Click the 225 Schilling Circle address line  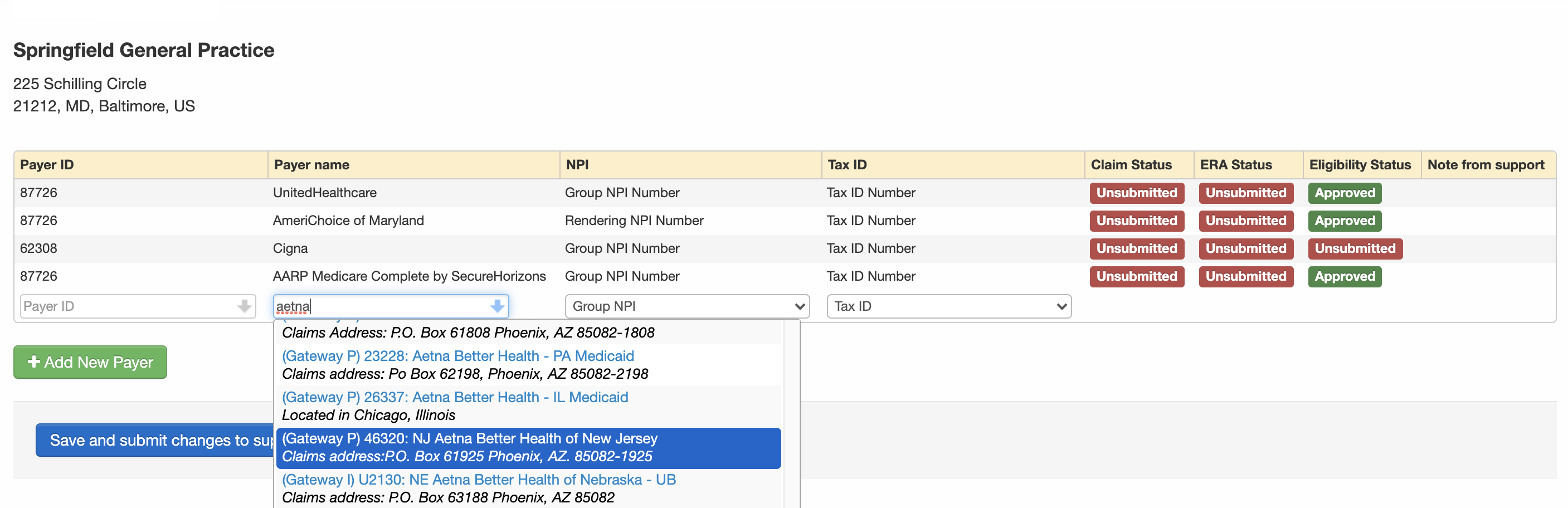point(80,84)
